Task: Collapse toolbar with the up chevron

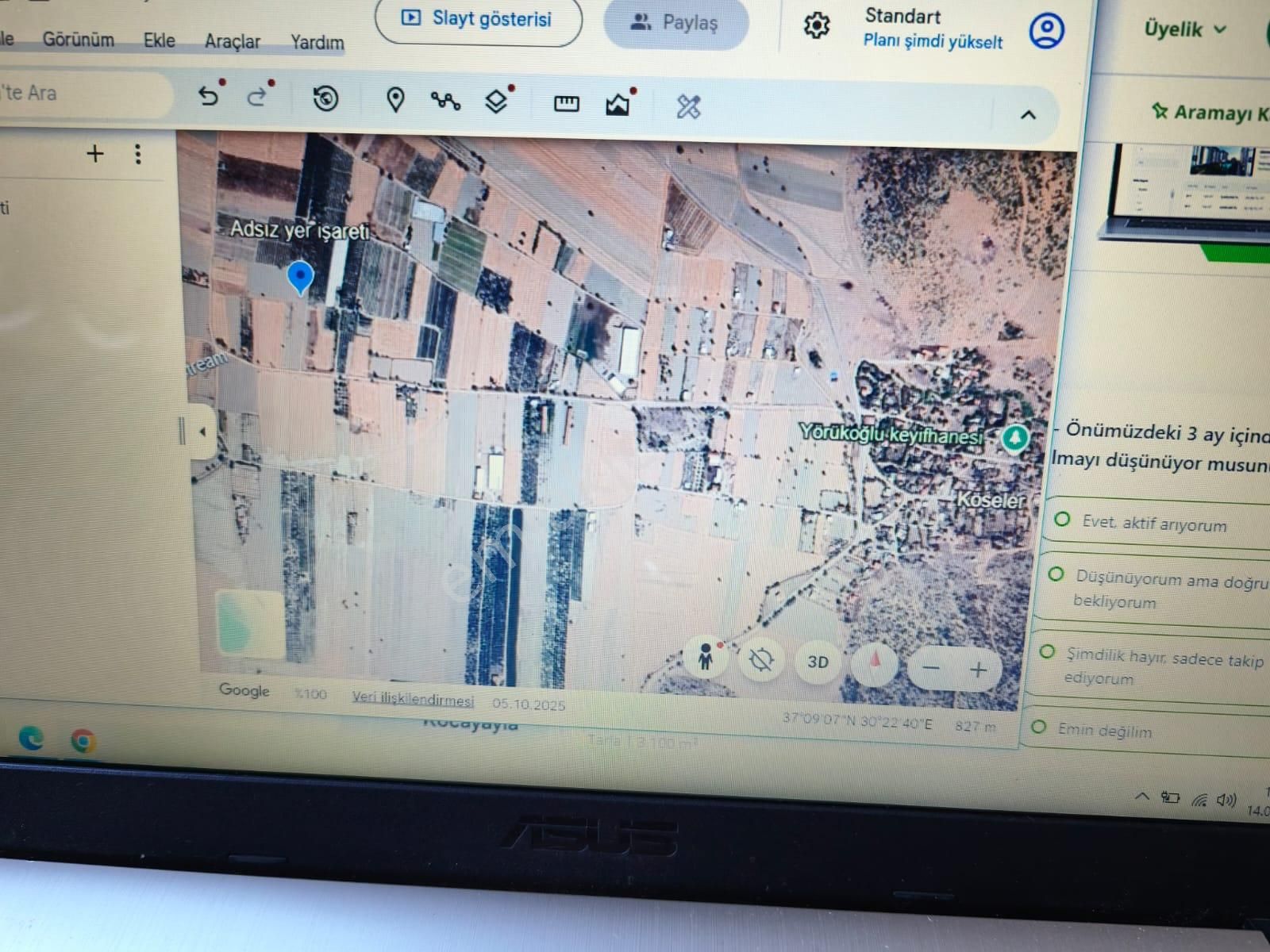Action: pos(1028,114)
